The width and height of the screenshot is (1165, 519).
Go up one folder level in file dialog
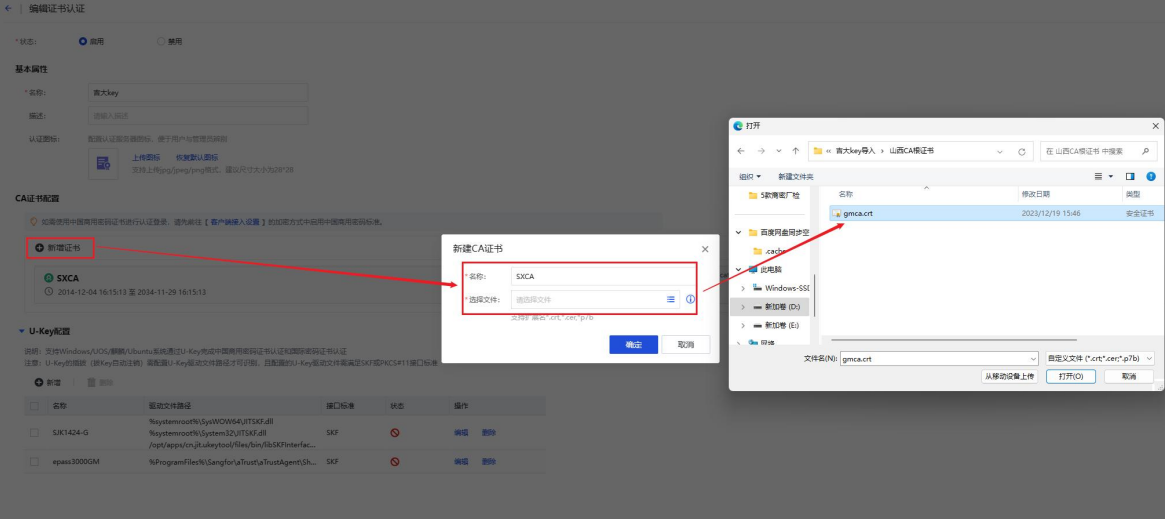point(795,151)
